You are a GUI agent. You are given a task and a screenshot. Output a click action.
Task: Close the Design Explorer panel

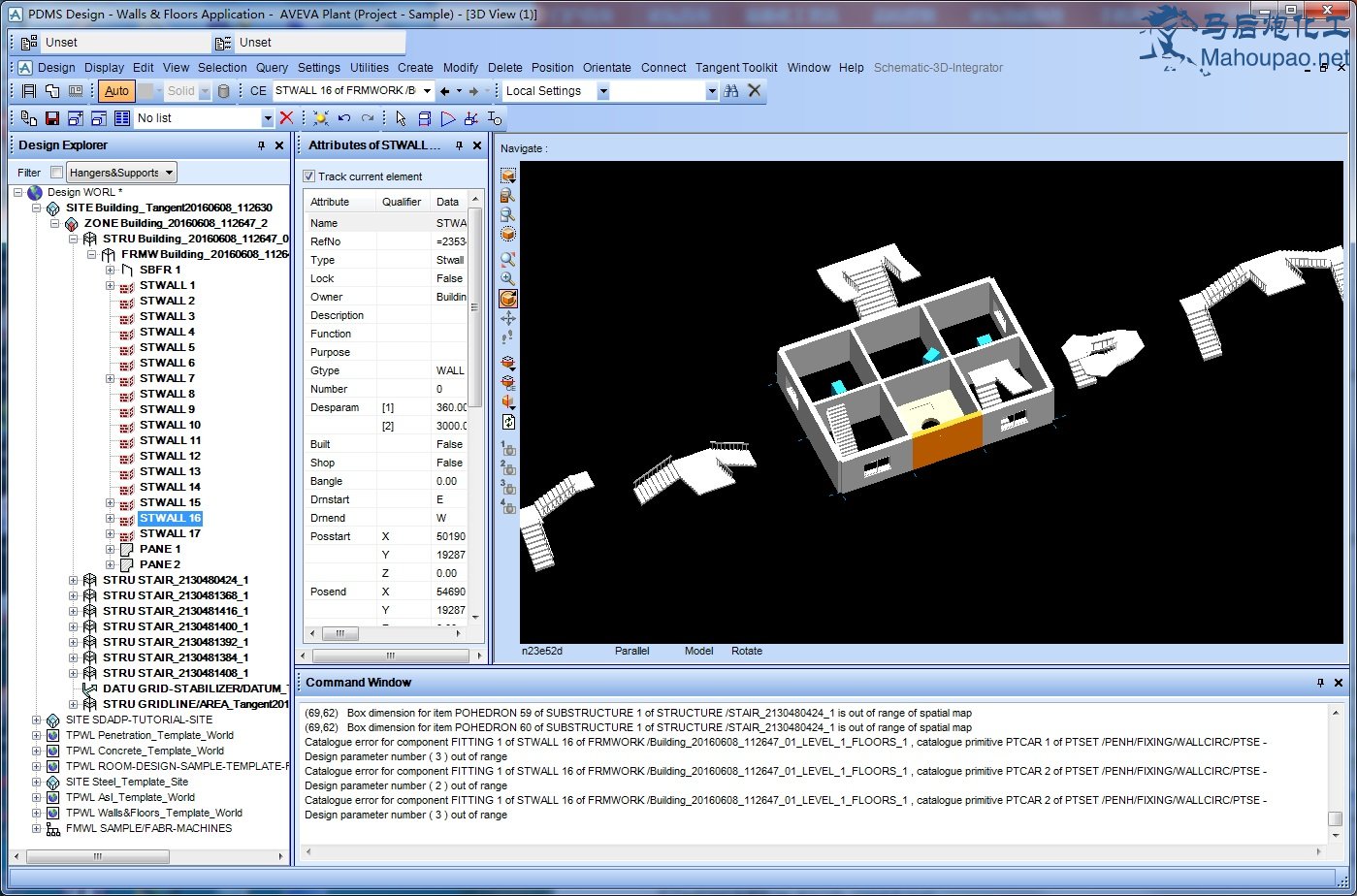(x=279, y=145)
